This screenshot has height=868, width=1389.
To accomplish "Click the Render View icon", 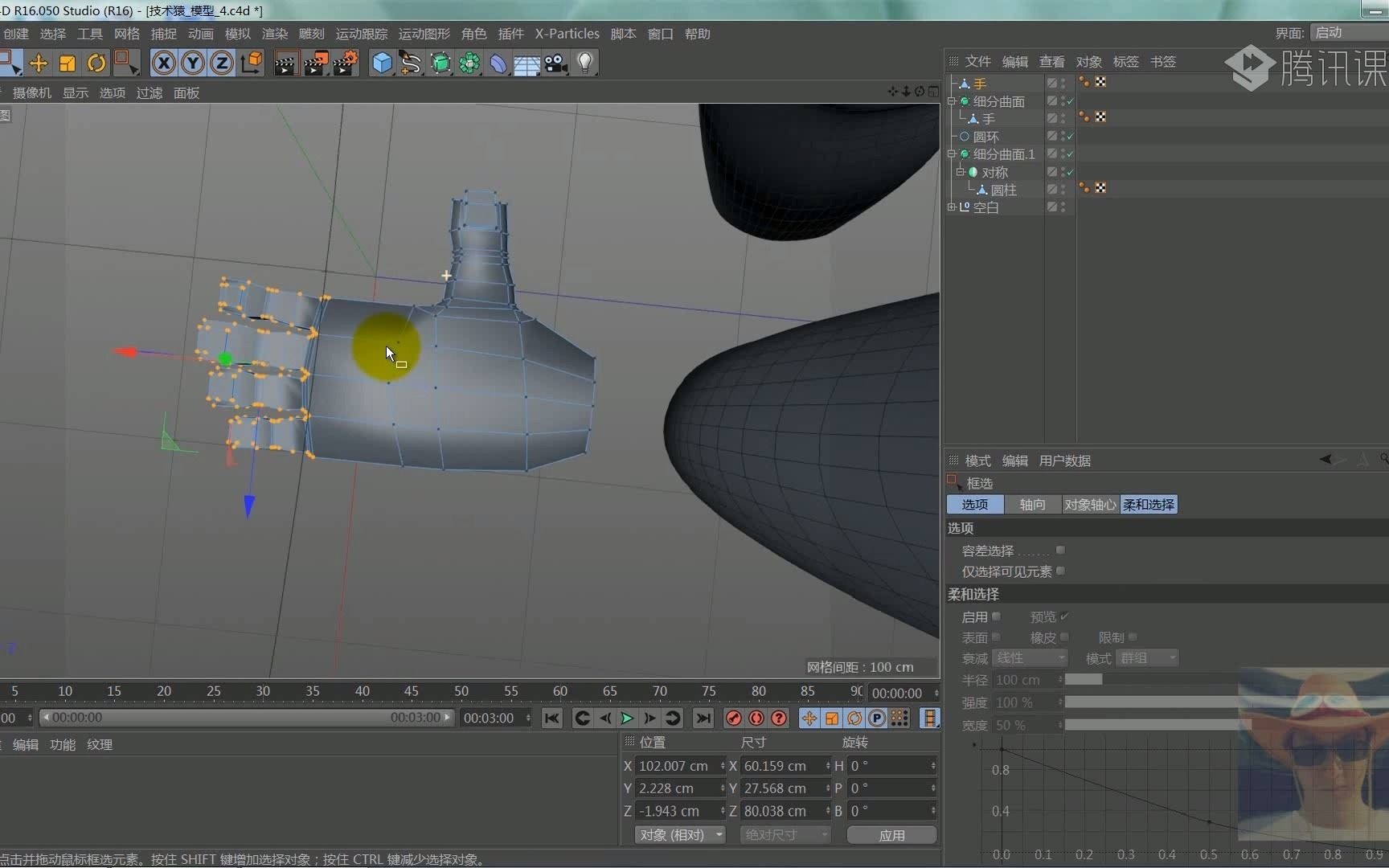I will (285, 63).
